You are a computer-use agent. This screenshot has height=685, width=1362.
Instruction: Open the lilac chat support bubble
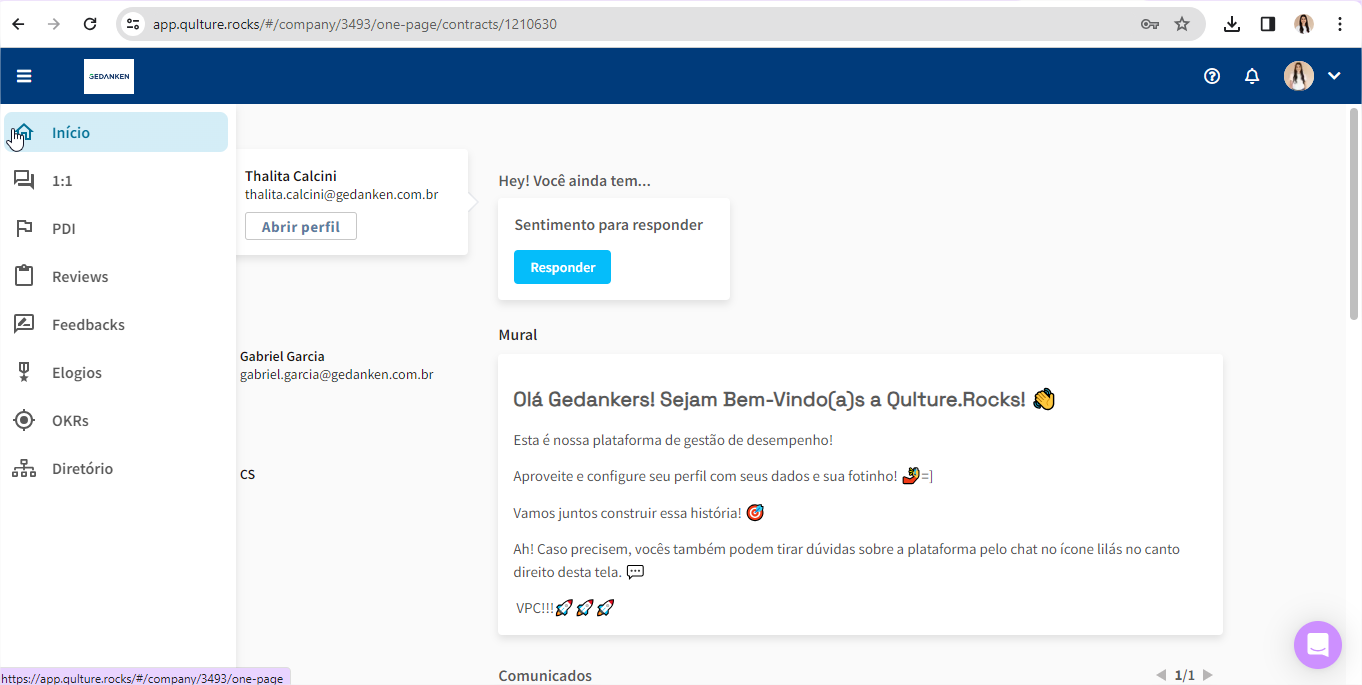pos(1317,645)
